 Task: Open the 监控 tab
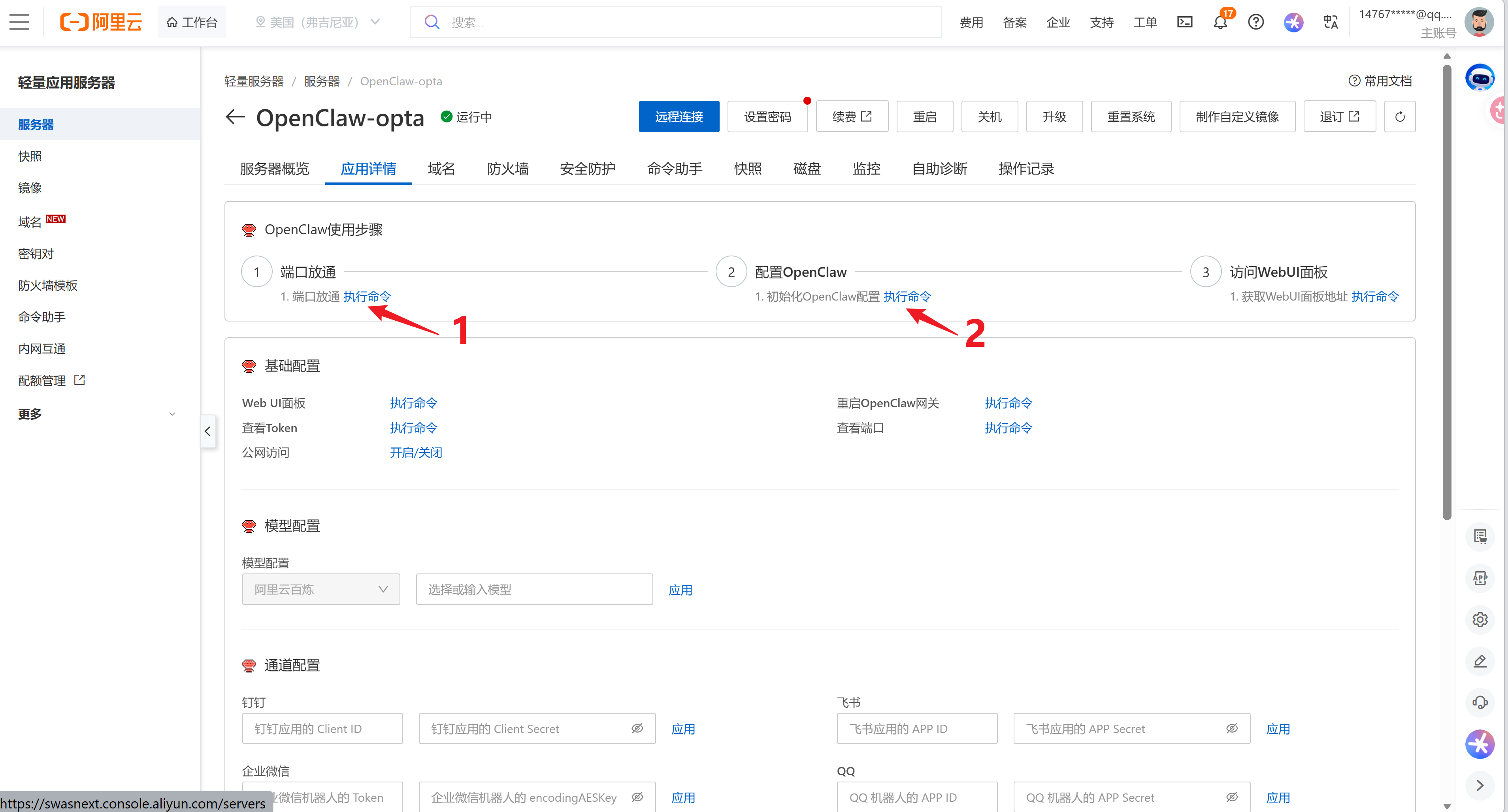click(866, 169)
